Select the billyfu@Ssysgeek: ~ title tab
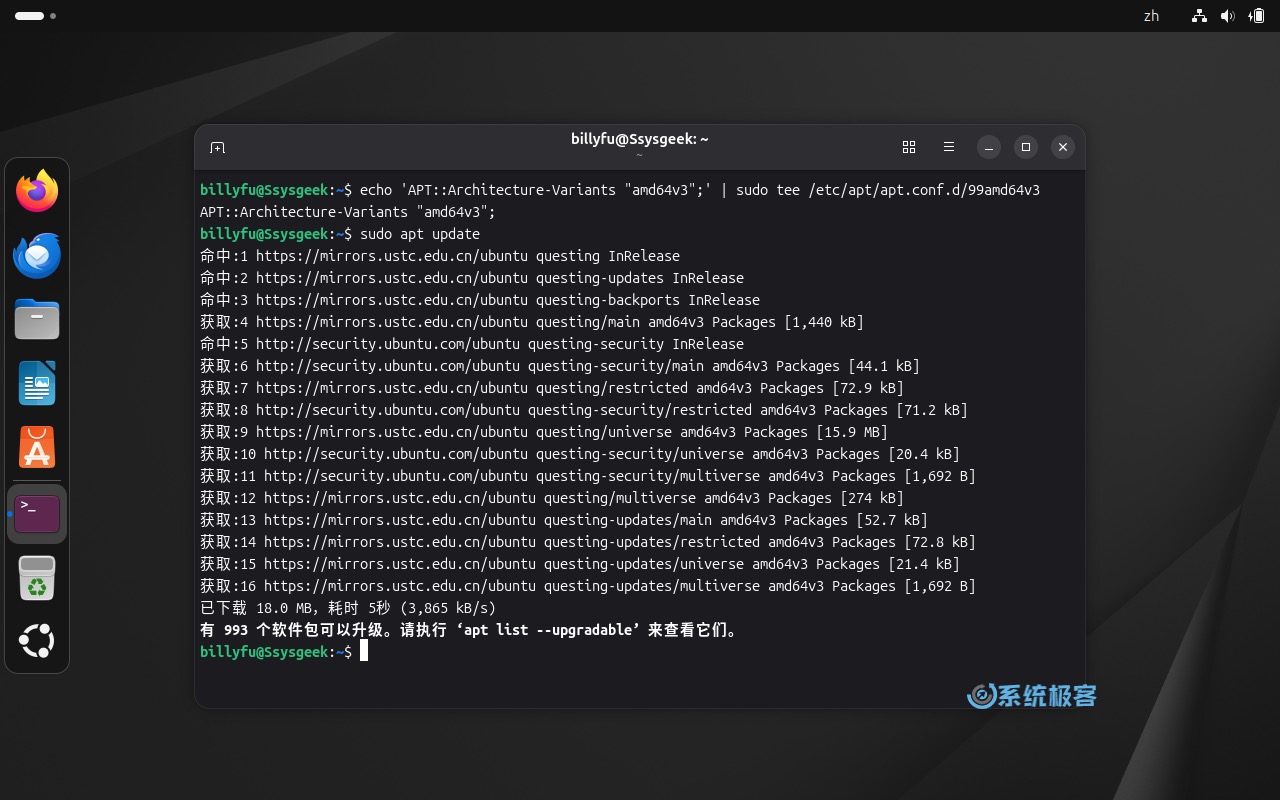This screenshot has height=800, width=1280. (x=640, y=139)
